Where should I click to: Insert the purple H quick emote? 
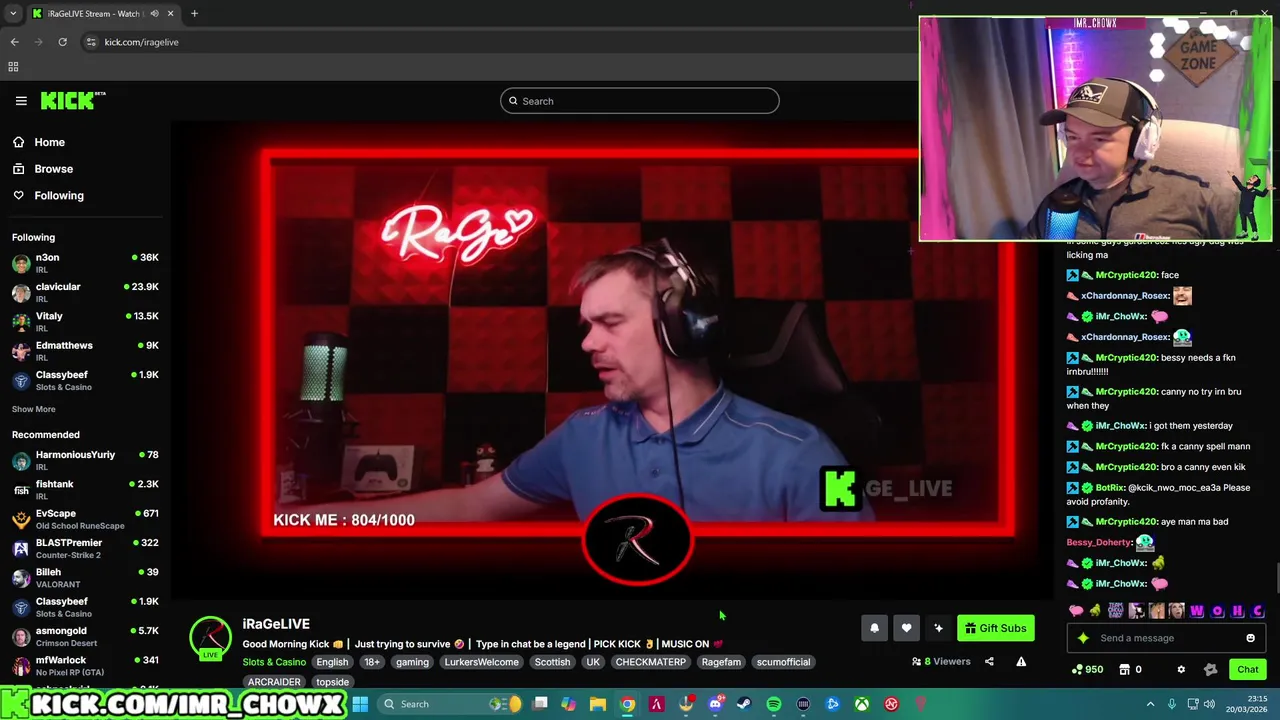(1237, 611)
